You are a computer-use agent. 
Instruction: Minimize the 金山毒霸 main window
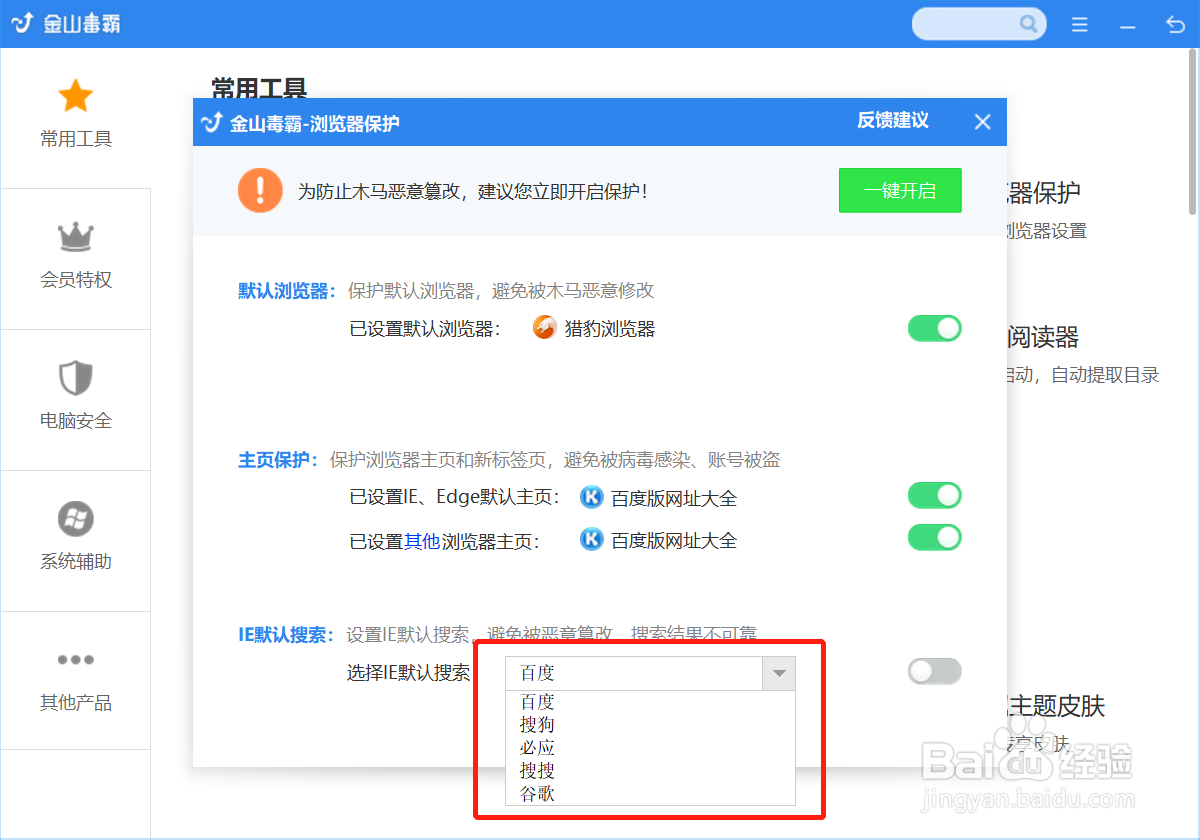(x=1128, y=25)
